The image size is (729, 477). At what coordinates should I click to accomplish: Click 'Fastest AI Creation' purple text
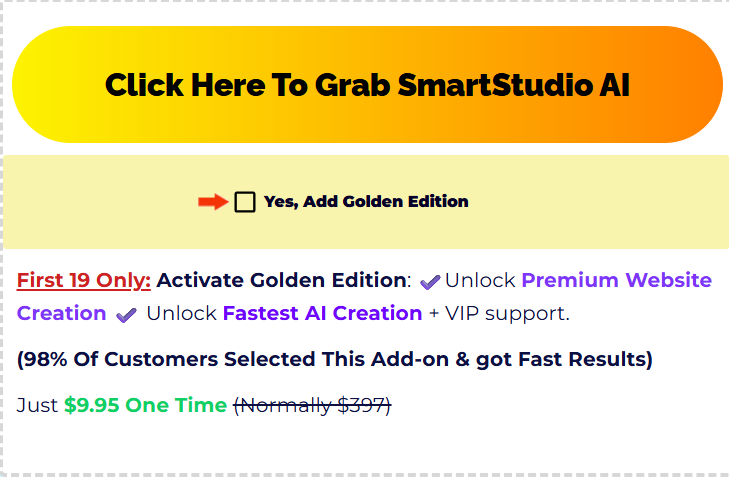click(x=322, y=313)
